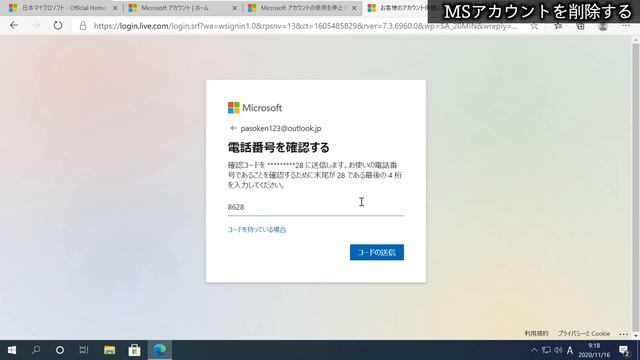Screen dimensions: 640x360
Task: Close the アカウントの使用を停止 tab
Action: point(354,8)
